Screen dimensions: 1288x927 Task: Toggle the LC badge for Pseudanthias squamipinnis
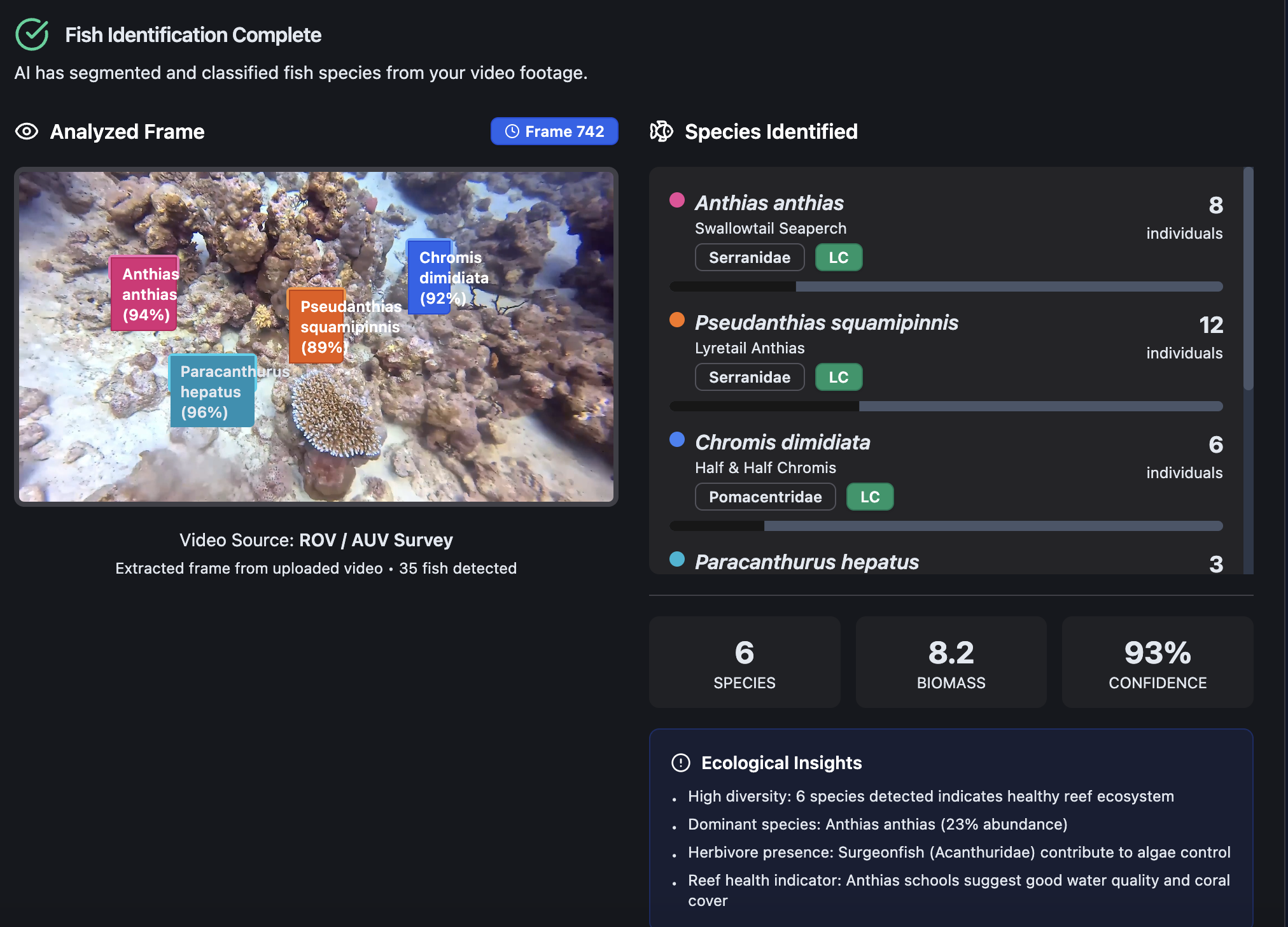click(x=838, y=377)
